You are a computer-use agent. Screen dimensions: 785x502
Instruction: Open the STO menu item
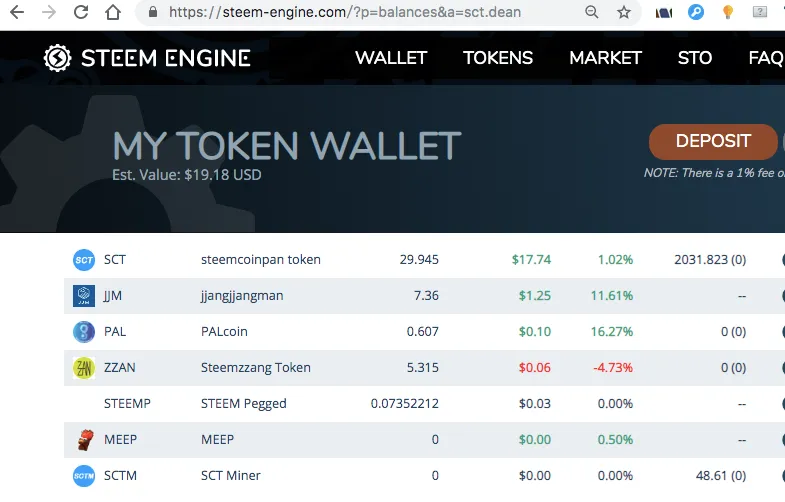(695, 58)
